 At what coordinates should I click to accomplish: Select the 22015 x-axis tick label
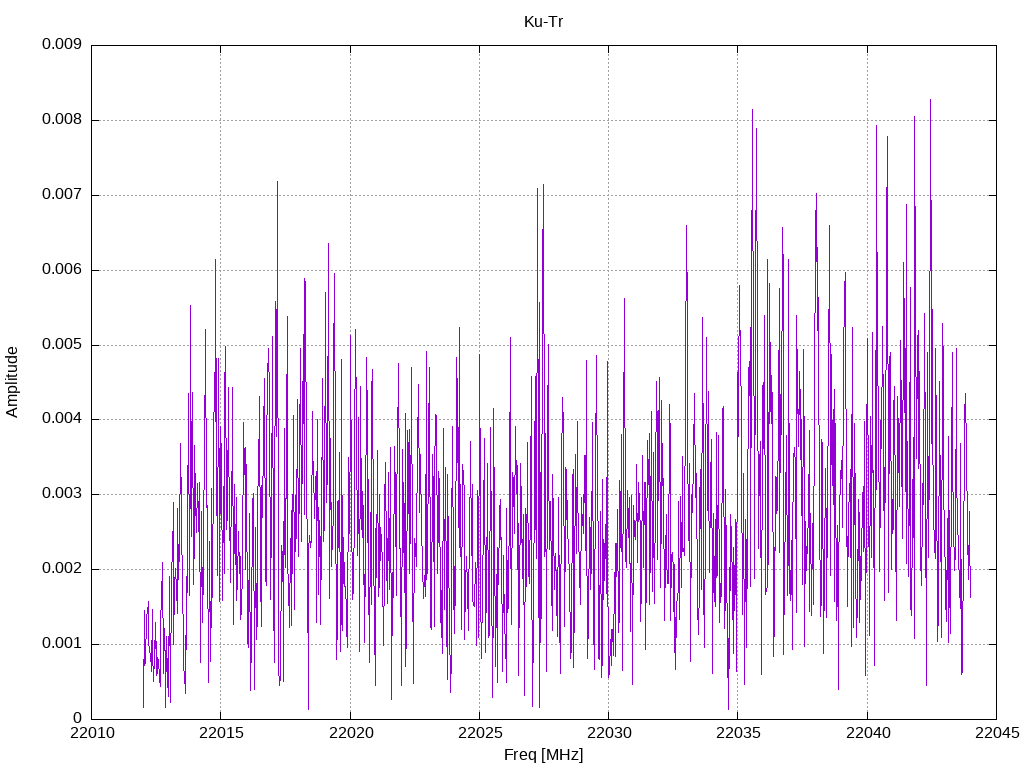pos(221,733)
